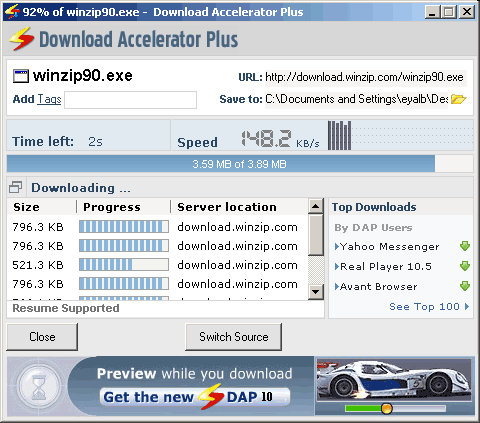
Task: Download Avant Browser via its green arrow
Action: [x=465, y=286]
